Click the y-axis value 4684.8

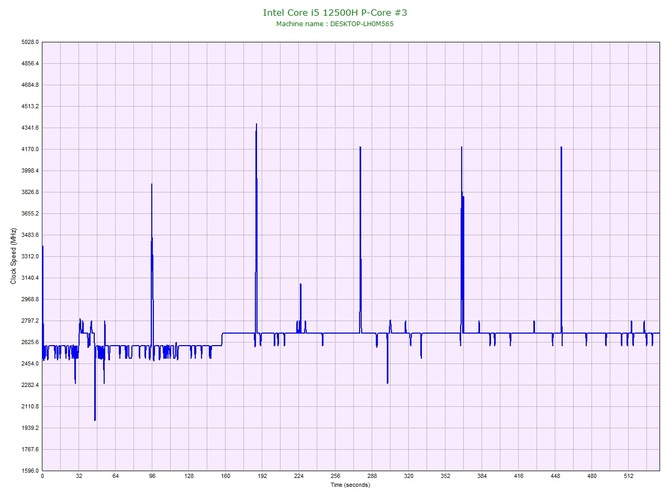[x=30, y=85]
